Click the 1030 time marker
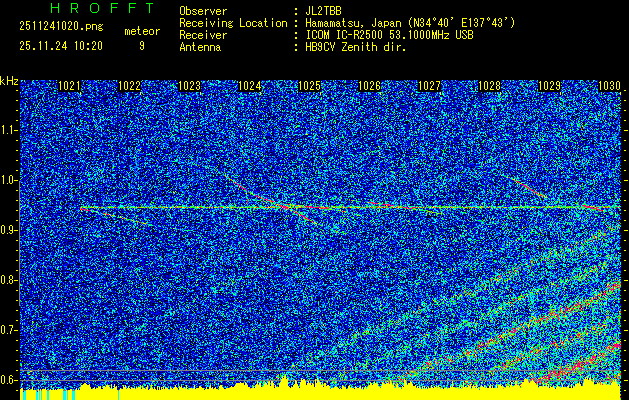629x400 pixels. click(609, 87)
